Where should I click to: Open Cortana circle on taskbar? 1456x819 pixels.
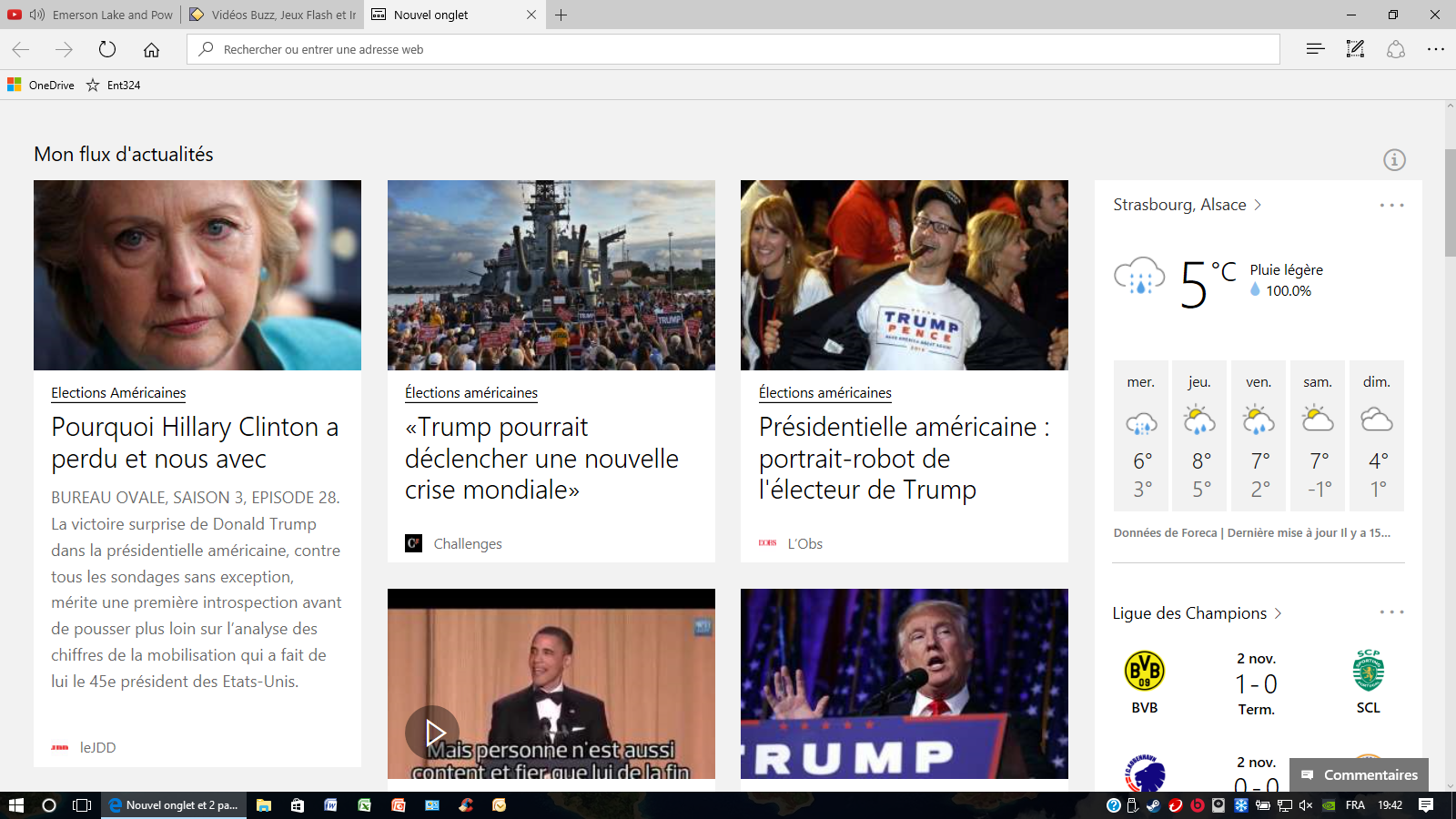coord(49,805)
